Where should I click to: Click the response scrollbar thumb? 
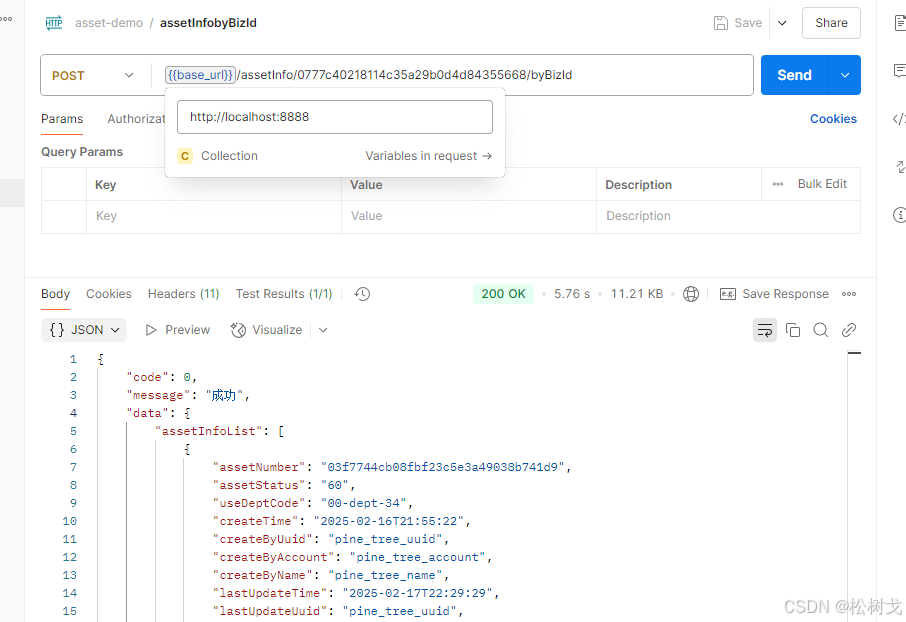coord(854,353)
